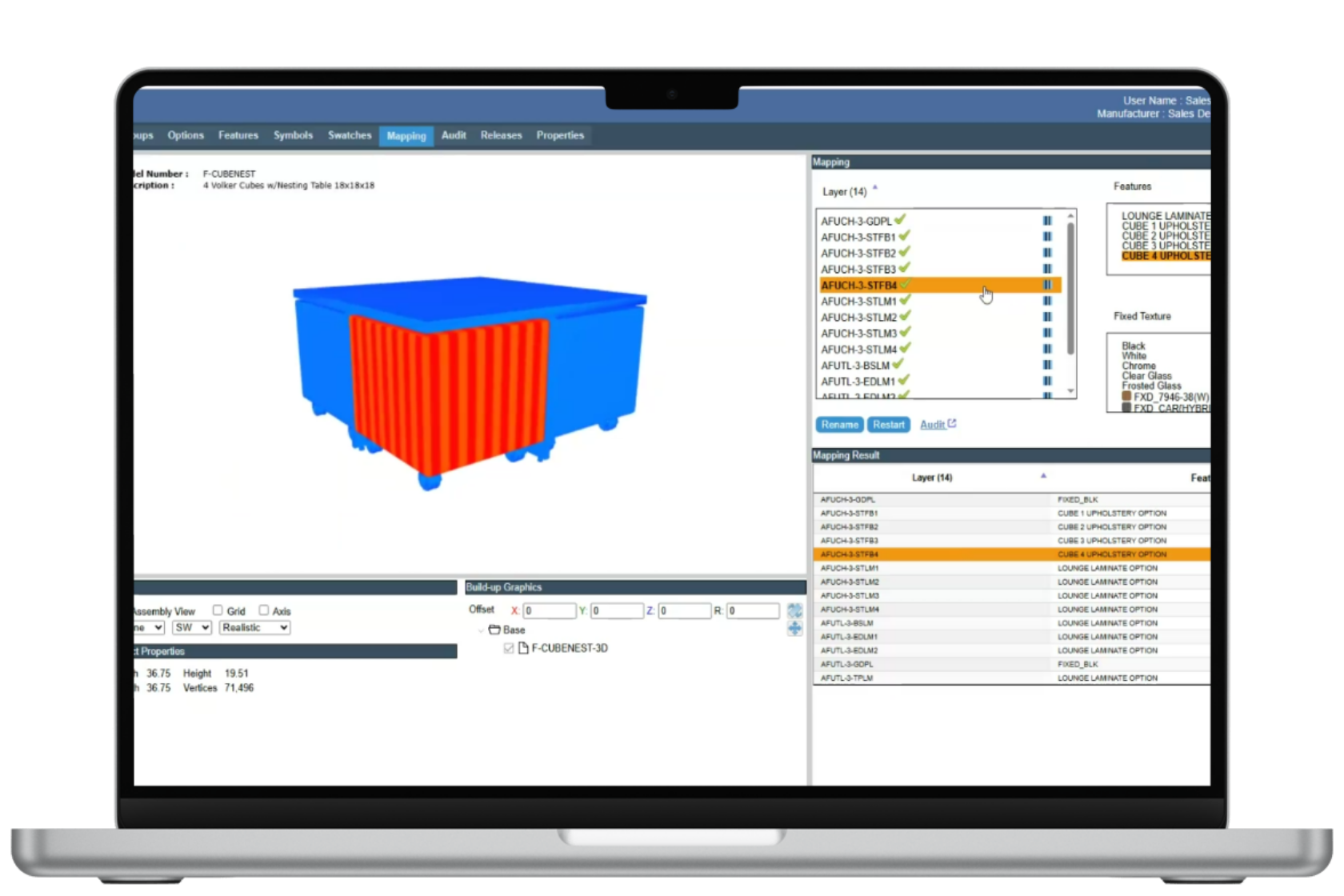Select Chrome in Fixed Texture list

[x=1138, y=366]
